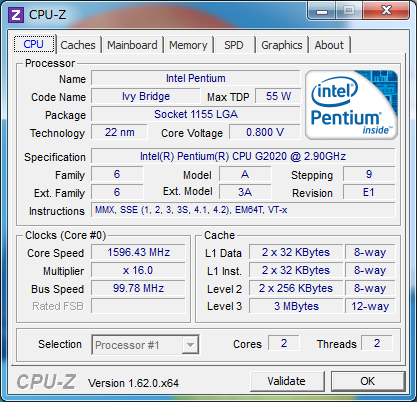Click the Model value A
This screenshot has height=402, width=417.
pyautogui.click(x=245, y=174)
